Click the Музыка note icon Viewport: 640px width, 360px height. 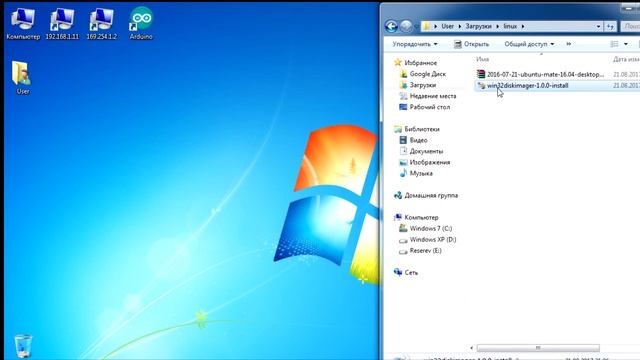[x=403, y=173]
